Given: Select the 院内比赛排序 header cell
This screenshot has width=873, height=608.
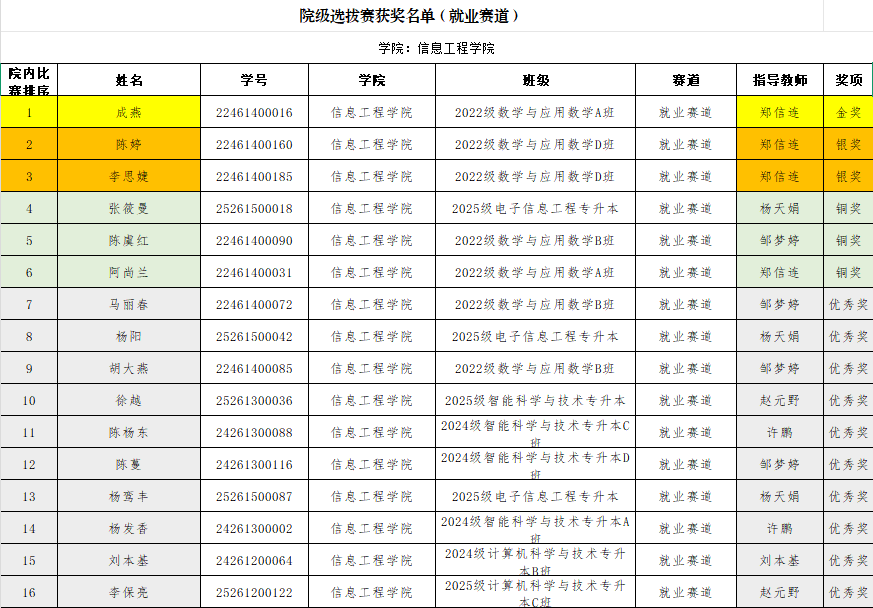Looking at the screenshot, I should [x=29, y=80].
